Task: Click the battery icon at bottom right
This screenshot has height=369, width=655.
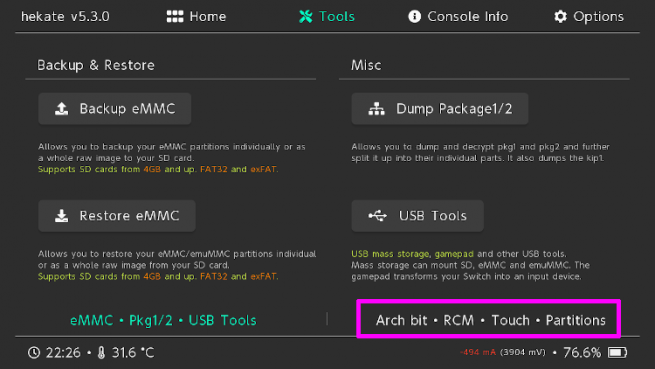Action: point(617,352)
